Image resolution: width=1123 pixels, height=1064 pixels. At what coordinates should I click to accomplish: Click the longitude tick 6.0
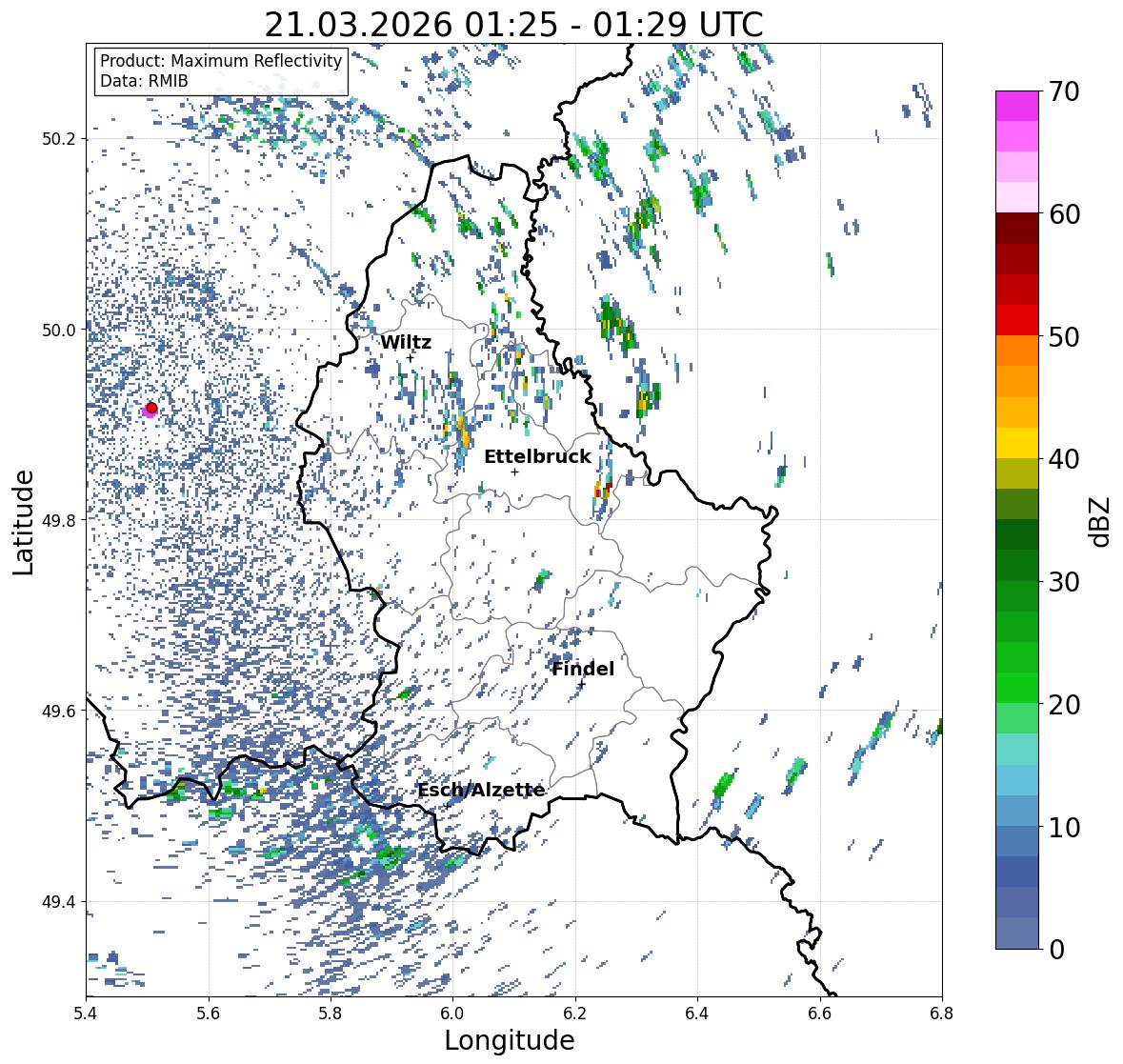click(452, 1014)
